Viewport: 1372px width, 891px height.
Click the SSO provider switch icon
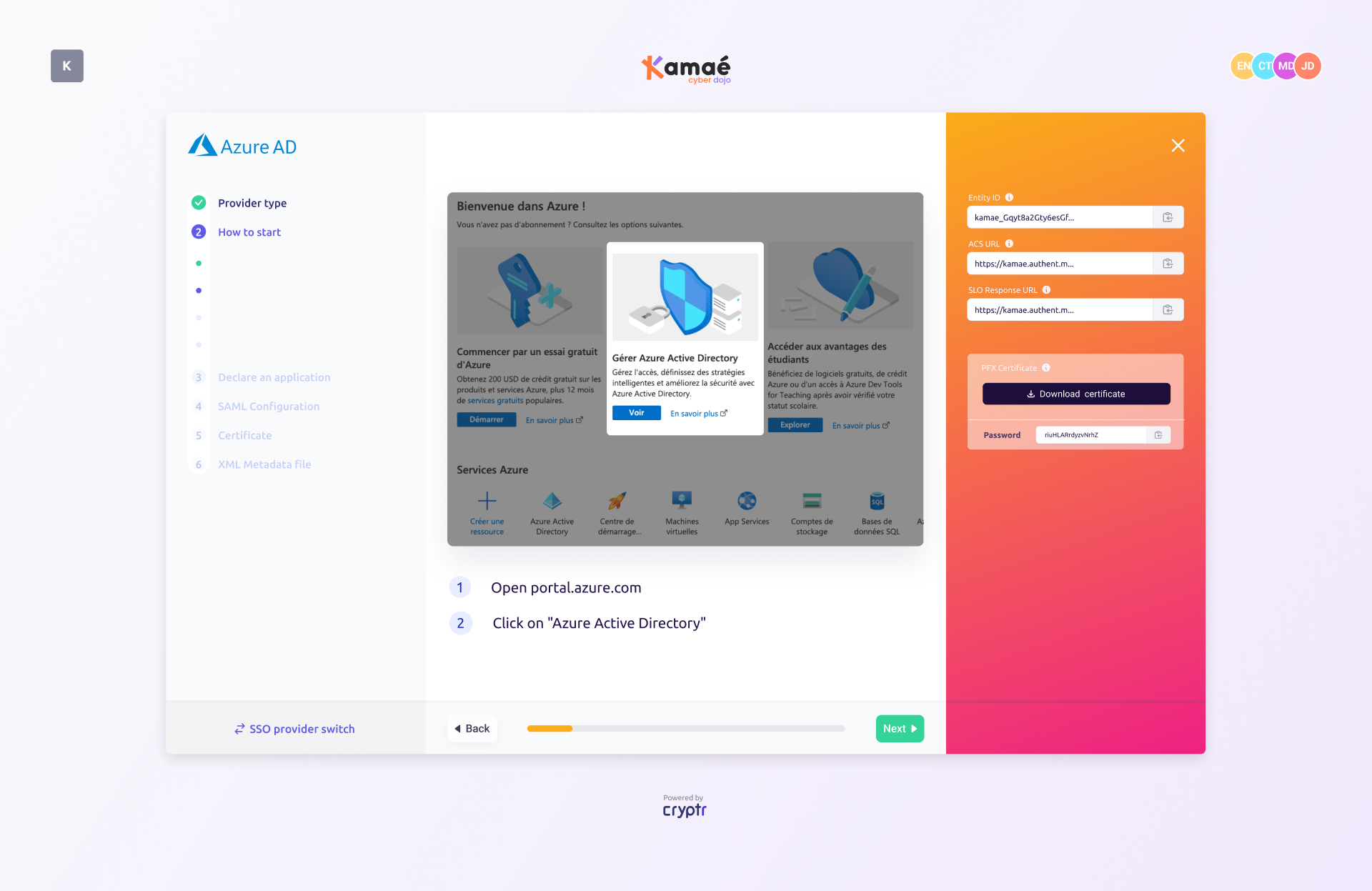coord(238,728)
